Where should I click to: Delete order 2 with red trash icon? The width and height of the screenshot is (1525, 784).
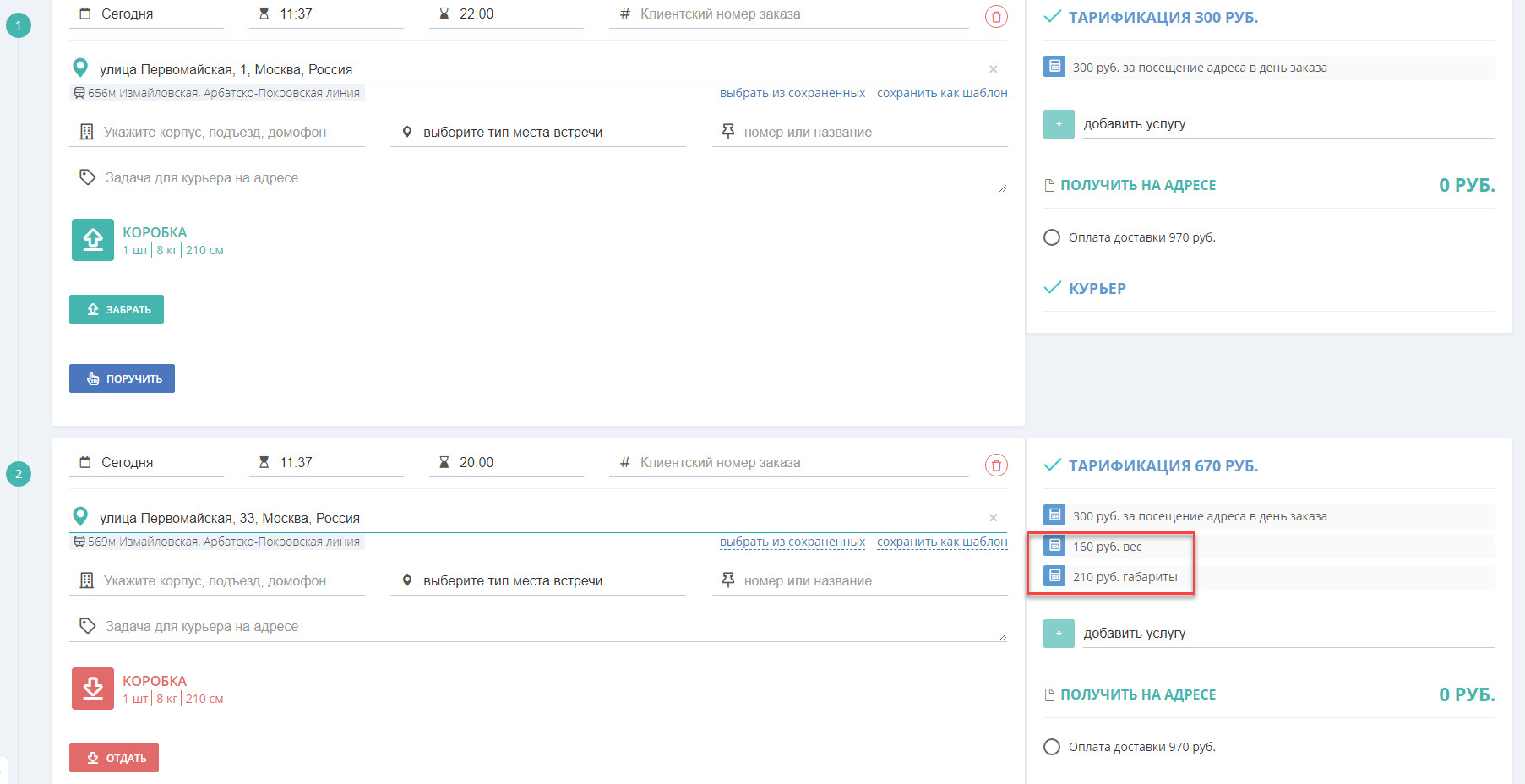pos(996,465)
